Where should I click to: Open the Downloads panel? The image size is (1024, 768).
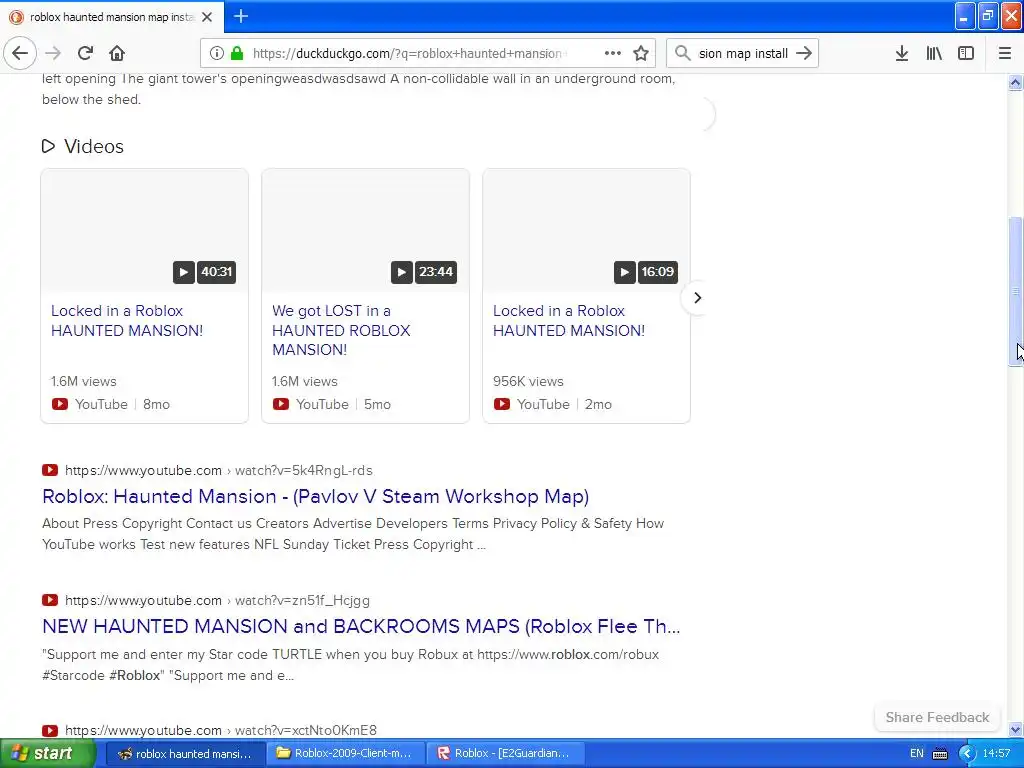pos(902,53)
